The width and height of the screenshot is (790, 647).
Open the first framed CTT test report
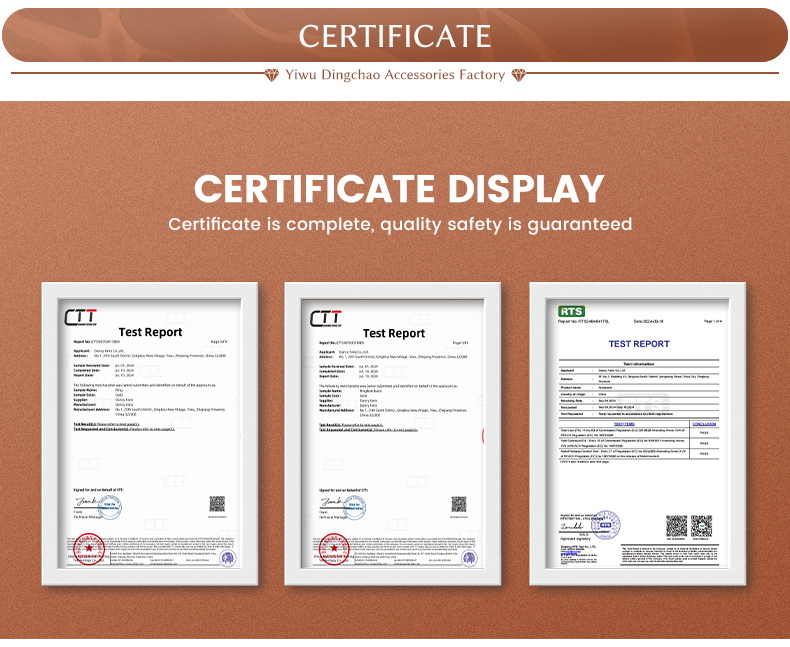tap(150, 434)
